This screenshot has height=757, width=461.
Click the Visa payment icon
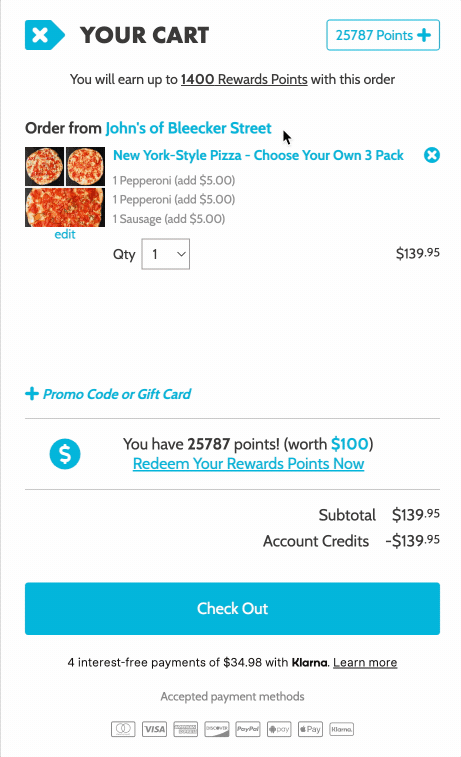[x=154, y=729]
